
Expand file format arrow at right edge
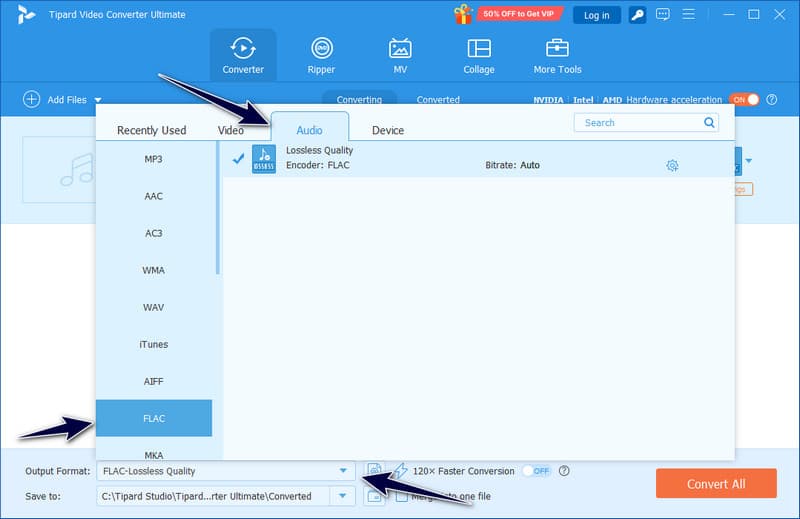click(748, 161)
